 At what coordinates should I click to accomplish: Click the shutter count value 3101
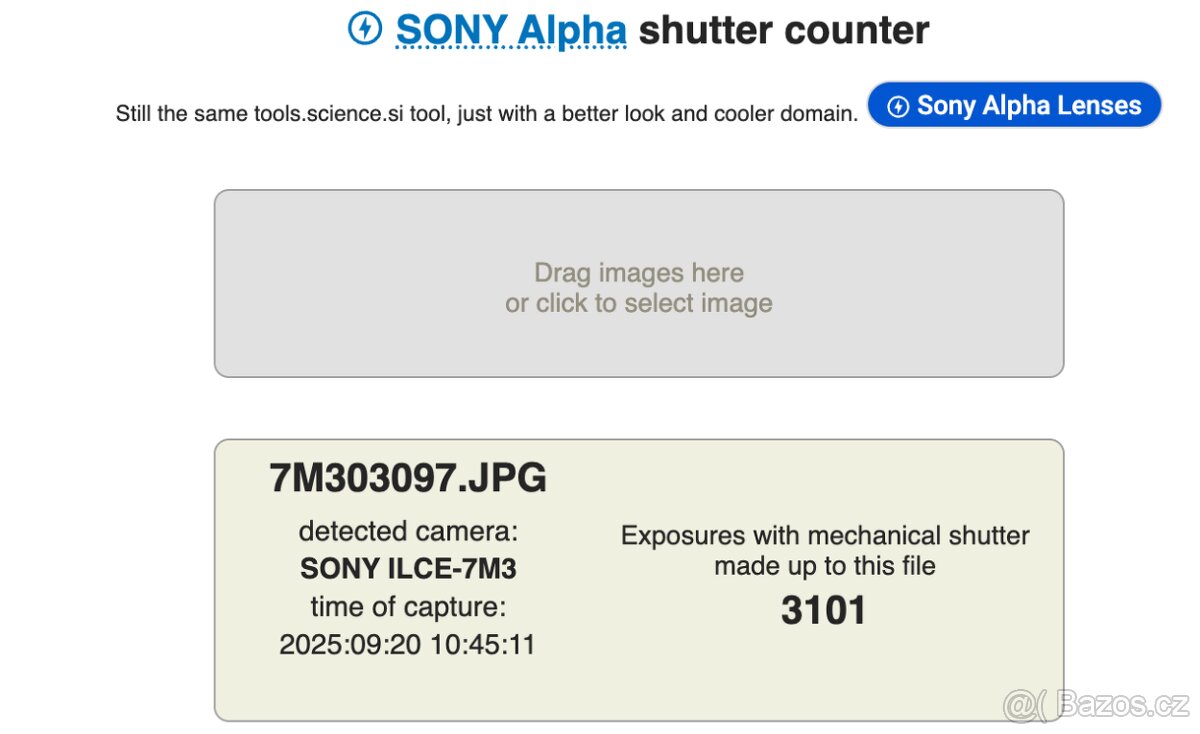825,610
